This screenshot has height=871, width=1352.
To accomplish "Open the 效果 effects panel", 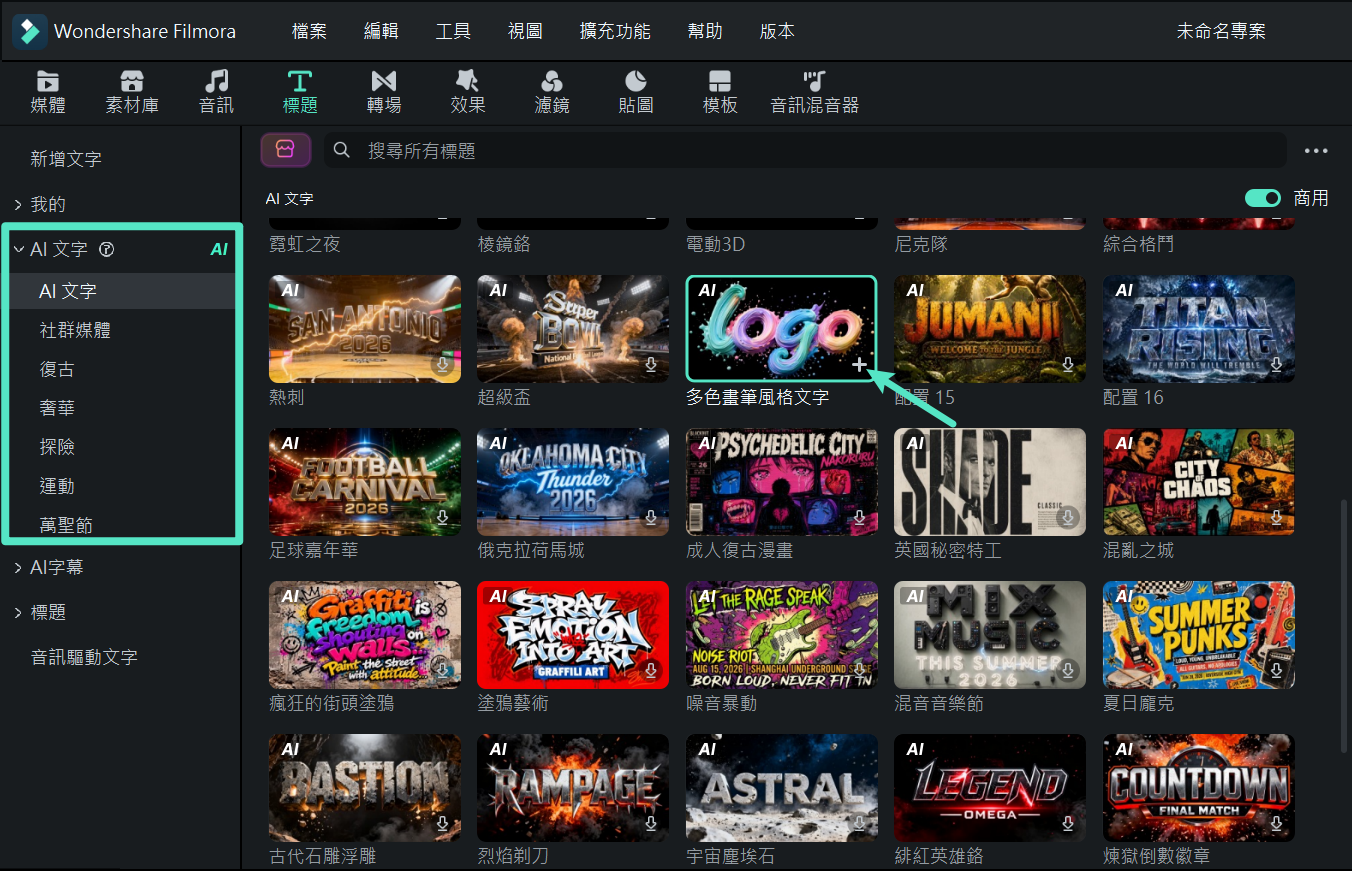I will [468, 91].
